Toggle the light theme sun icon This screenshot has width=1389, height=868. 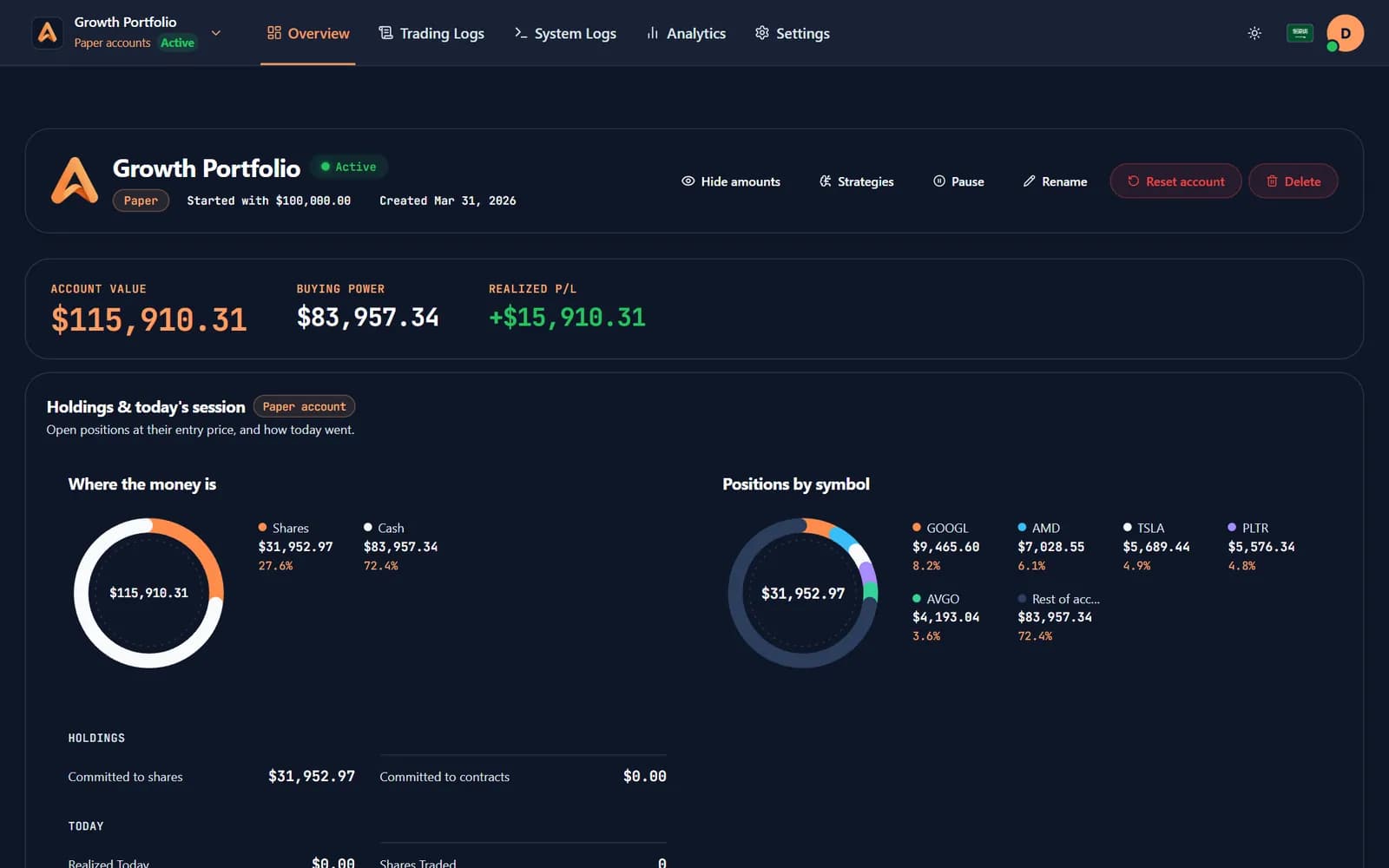pos(1254,33)
